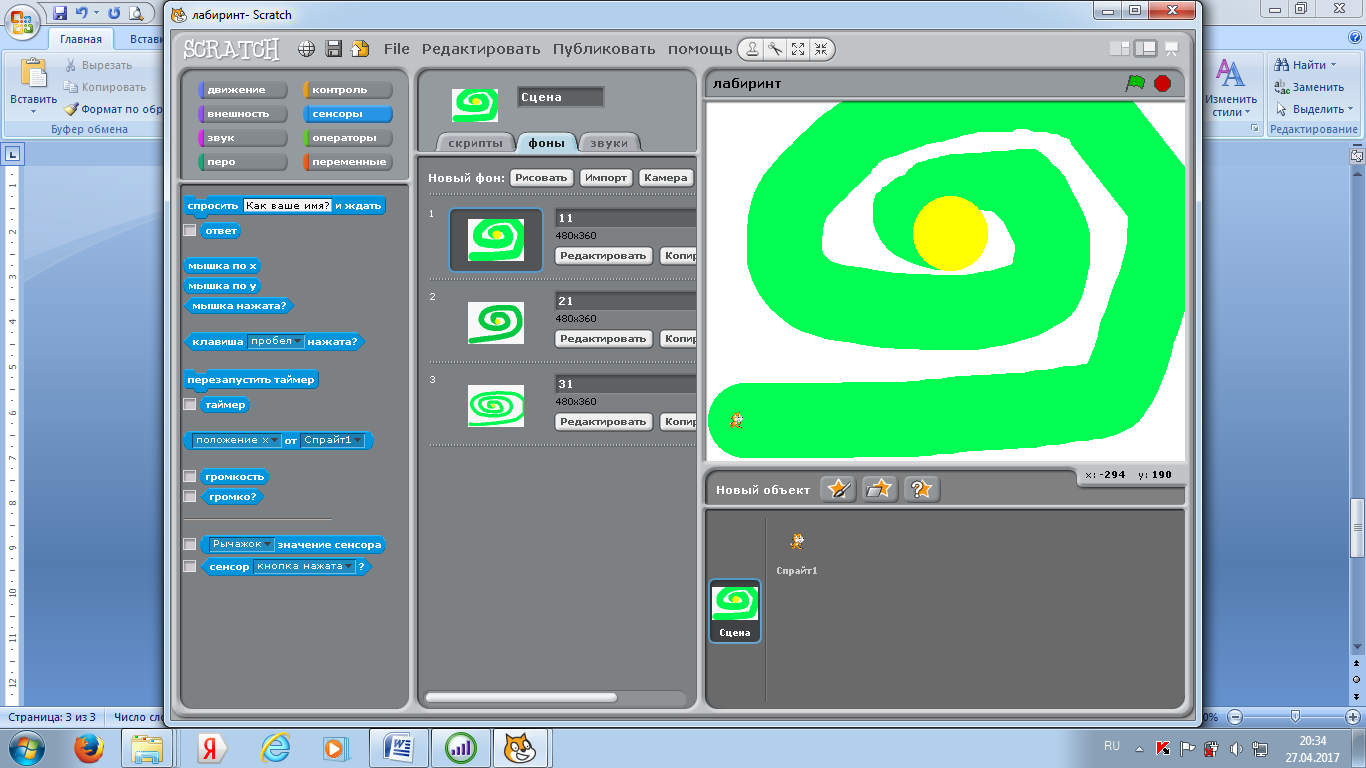Tick the checkbox next to громко? block

(189, 496)
